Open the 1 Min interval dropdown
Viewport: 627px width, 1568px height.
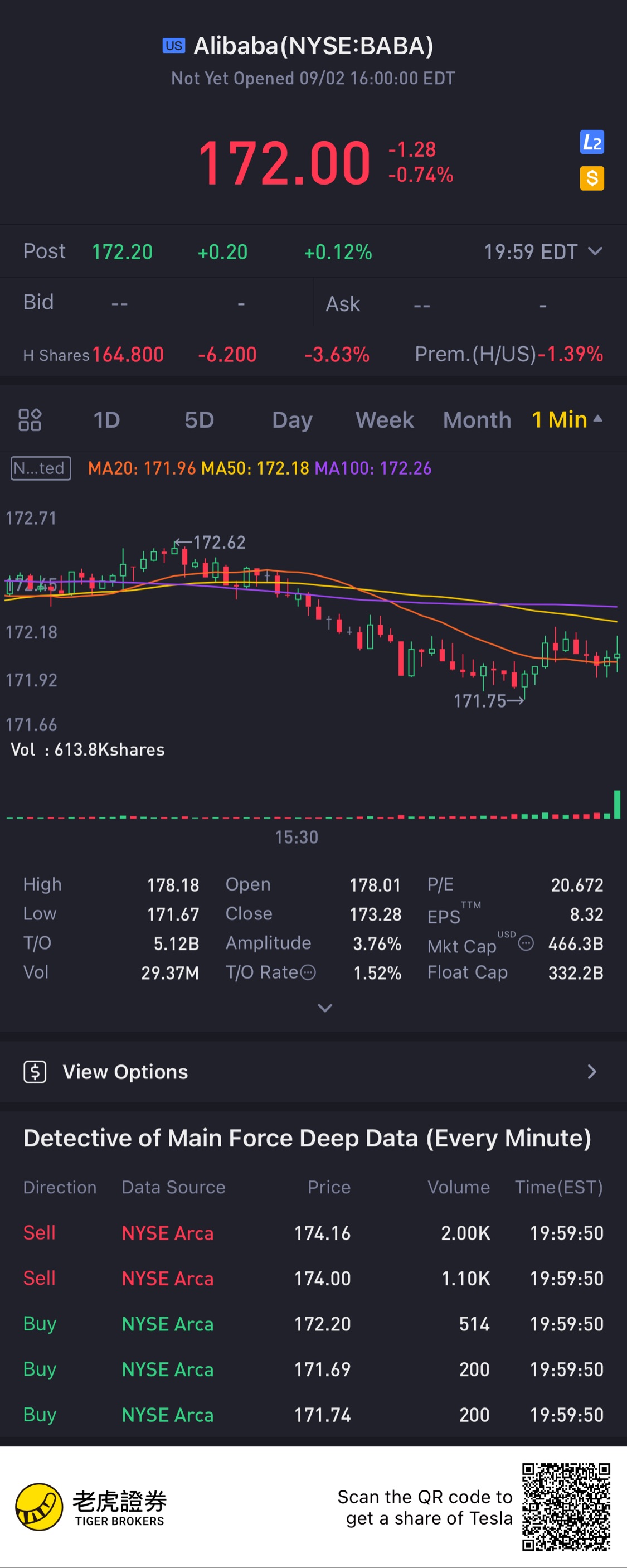[567, 419]
